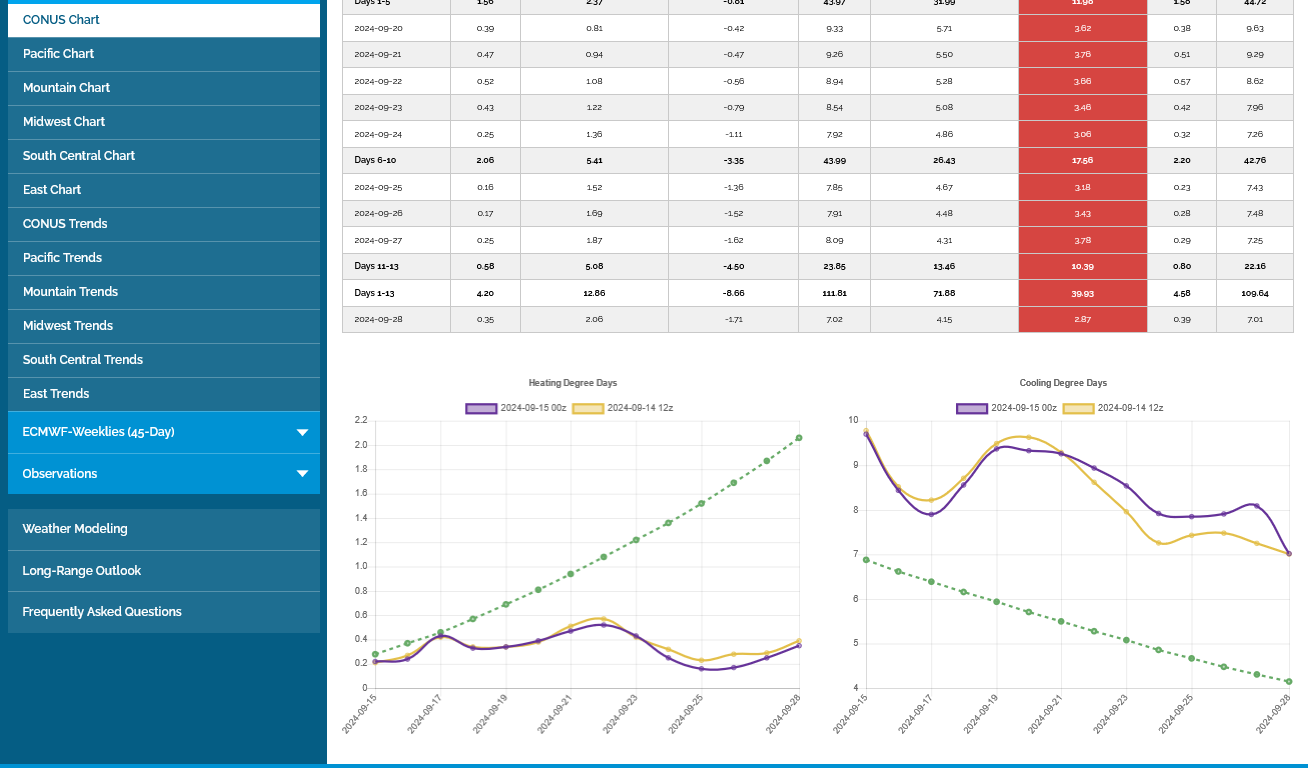Open the Weather Modeling section
1308x768 pixels.
click(x=75, y=529)
